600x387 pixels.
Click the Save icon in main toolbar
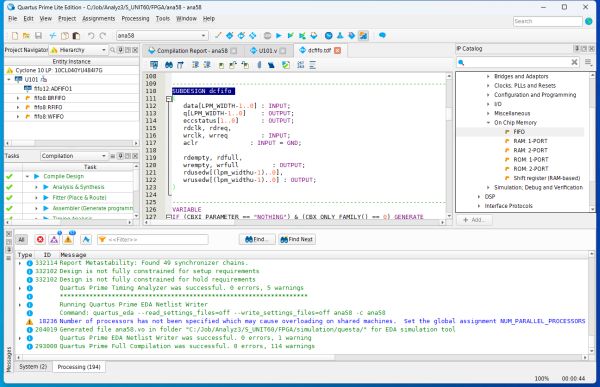[x=38, y=36]
